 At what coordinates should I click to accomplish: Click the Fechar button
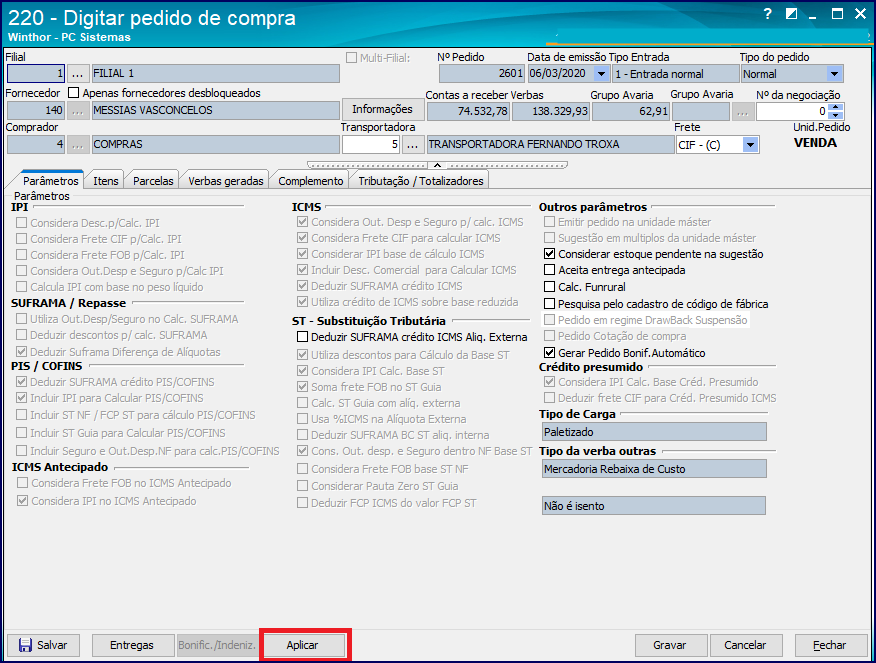click(x=830, y=645)
